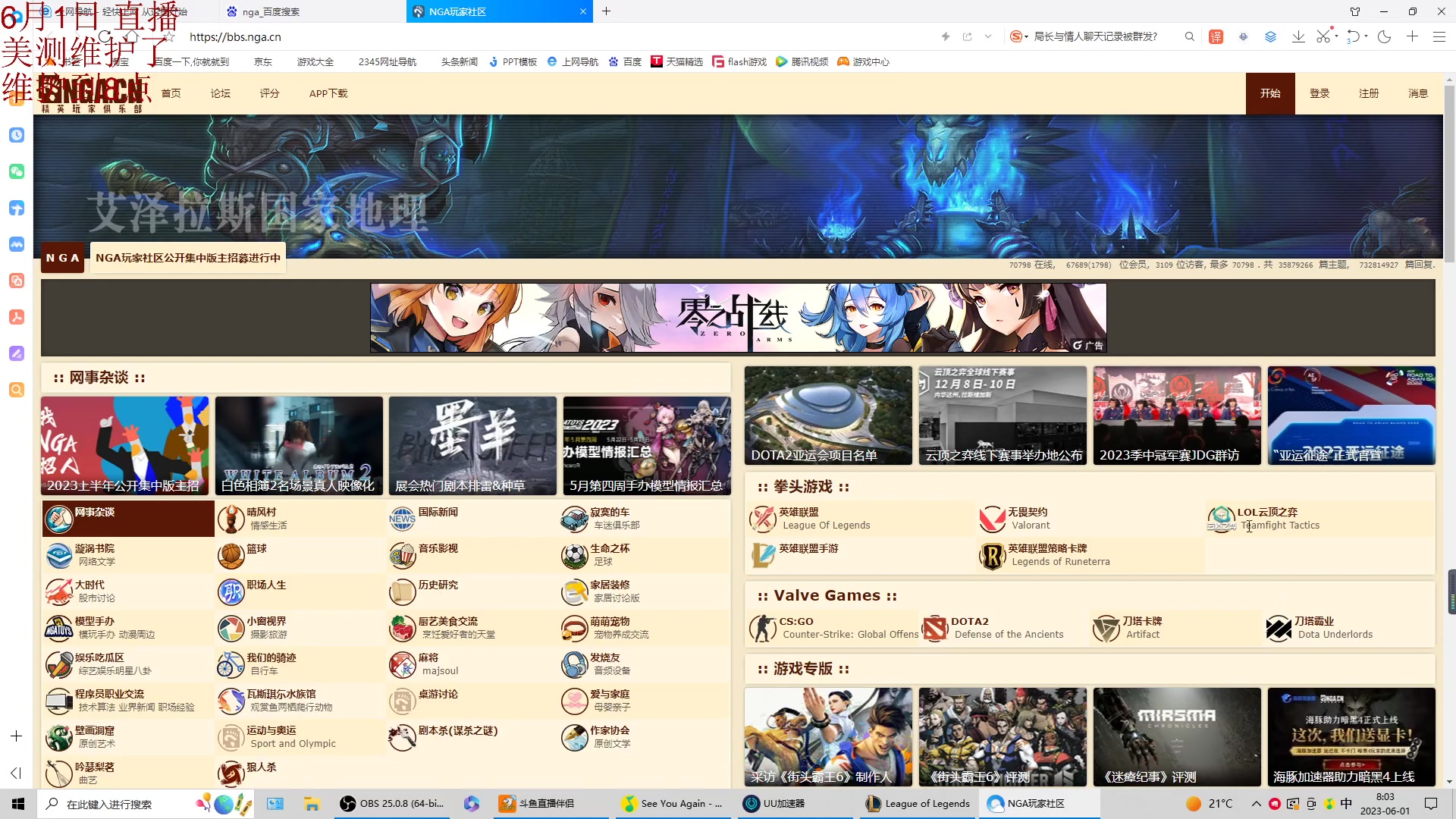Image resolution: width=1456 pixels, height=819 pixels.
Task: Click the clock history sidebar icon
Action: [x=17, y=135]
